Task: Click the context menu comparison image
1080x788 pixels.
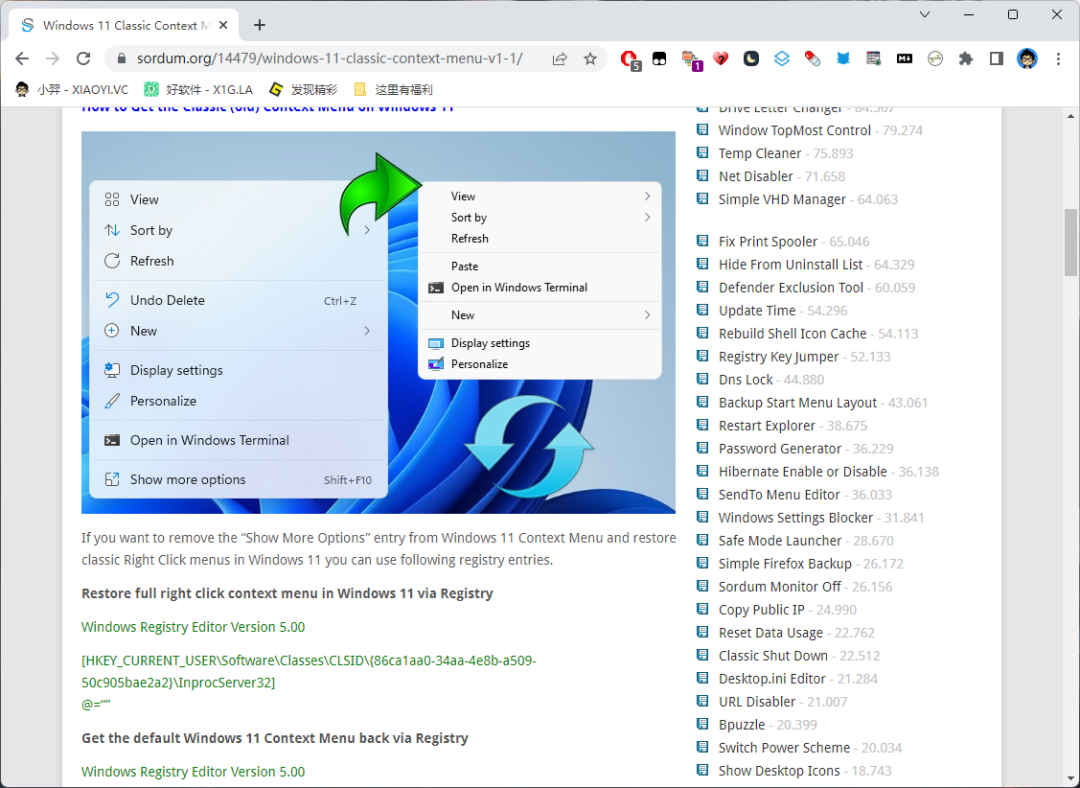Action: click(378, 322)
